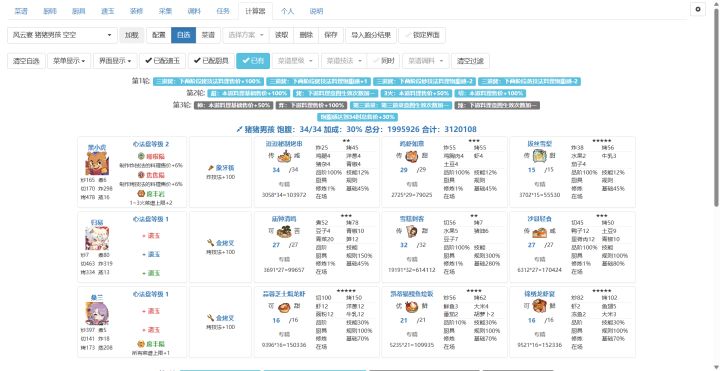The height and width of the screenshot is (371, 720).
Task: Click the dish icon of the recipe totaling 79025
Action: pyautogui.click(x=411, y=157)
